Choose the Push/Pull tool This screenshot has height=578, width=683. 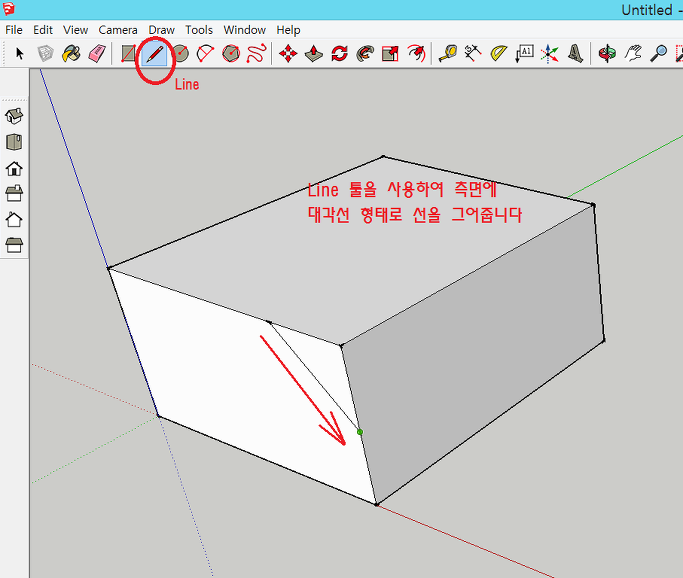314,54
